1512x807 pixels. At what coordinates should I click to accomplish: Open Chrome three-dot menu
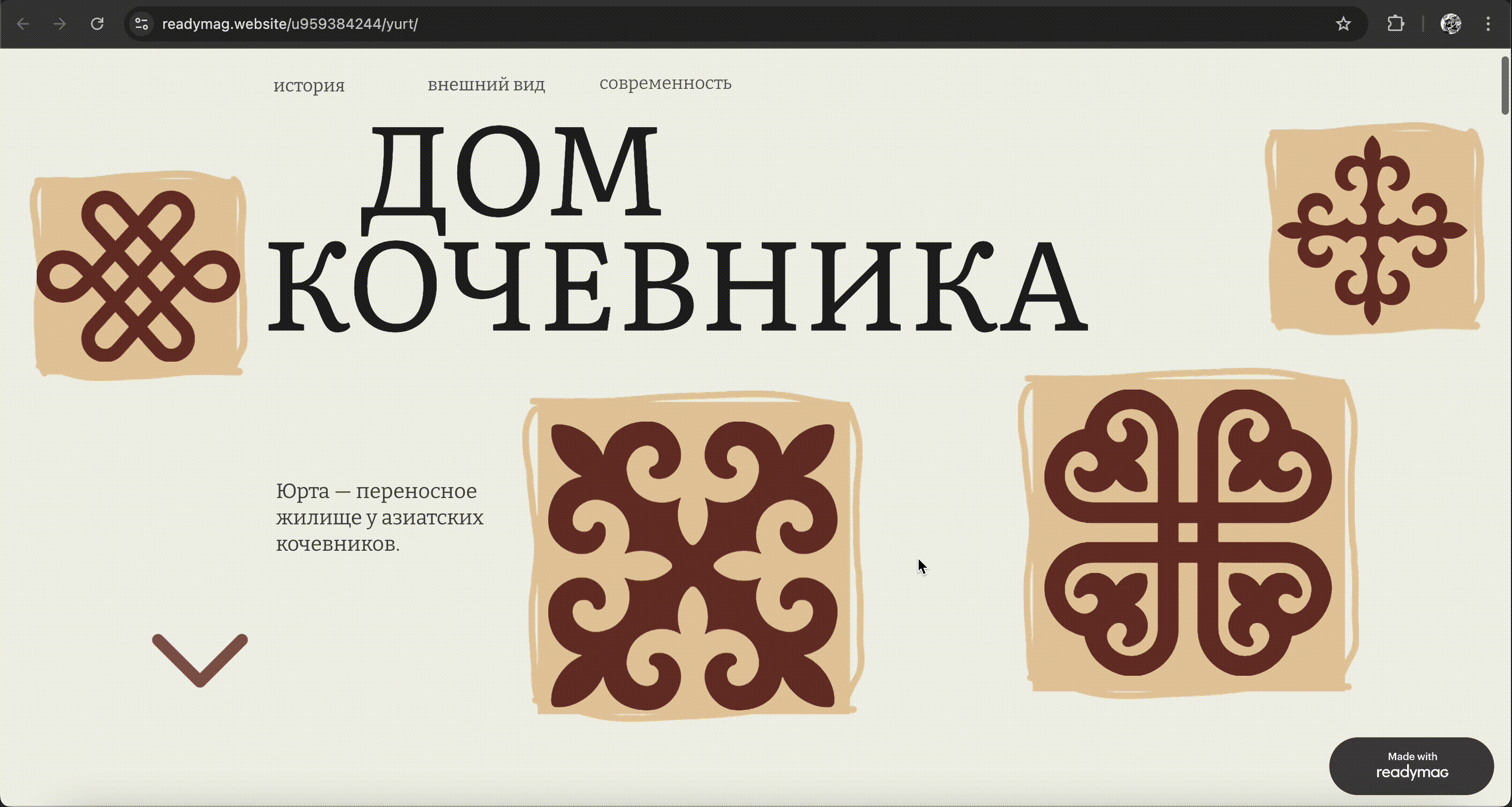pyautogui.click(x=1488, y=24)
